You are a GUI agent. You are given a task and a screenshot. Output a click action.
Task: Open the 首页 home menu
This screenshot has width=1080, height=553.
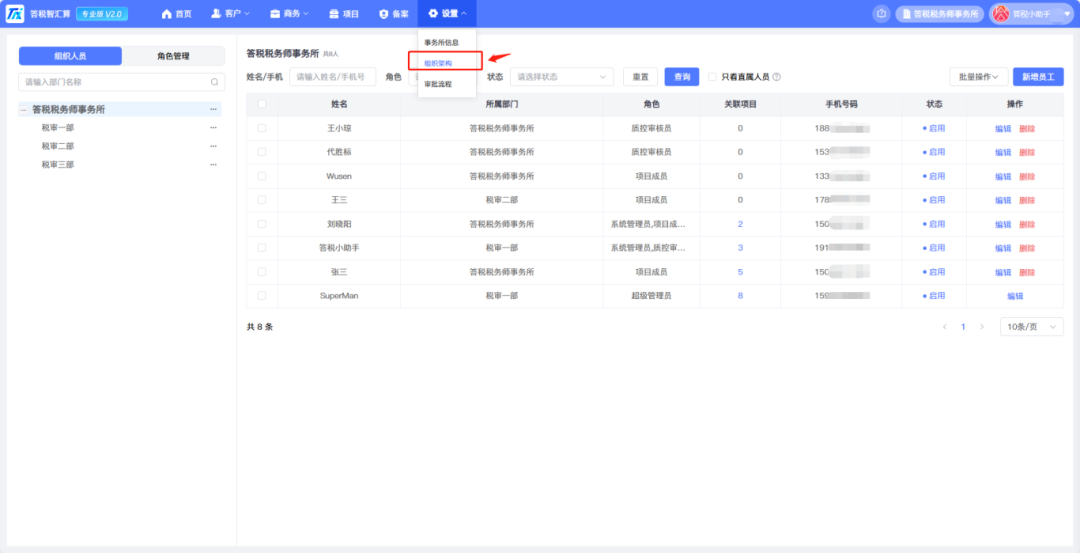coord(176,14)
